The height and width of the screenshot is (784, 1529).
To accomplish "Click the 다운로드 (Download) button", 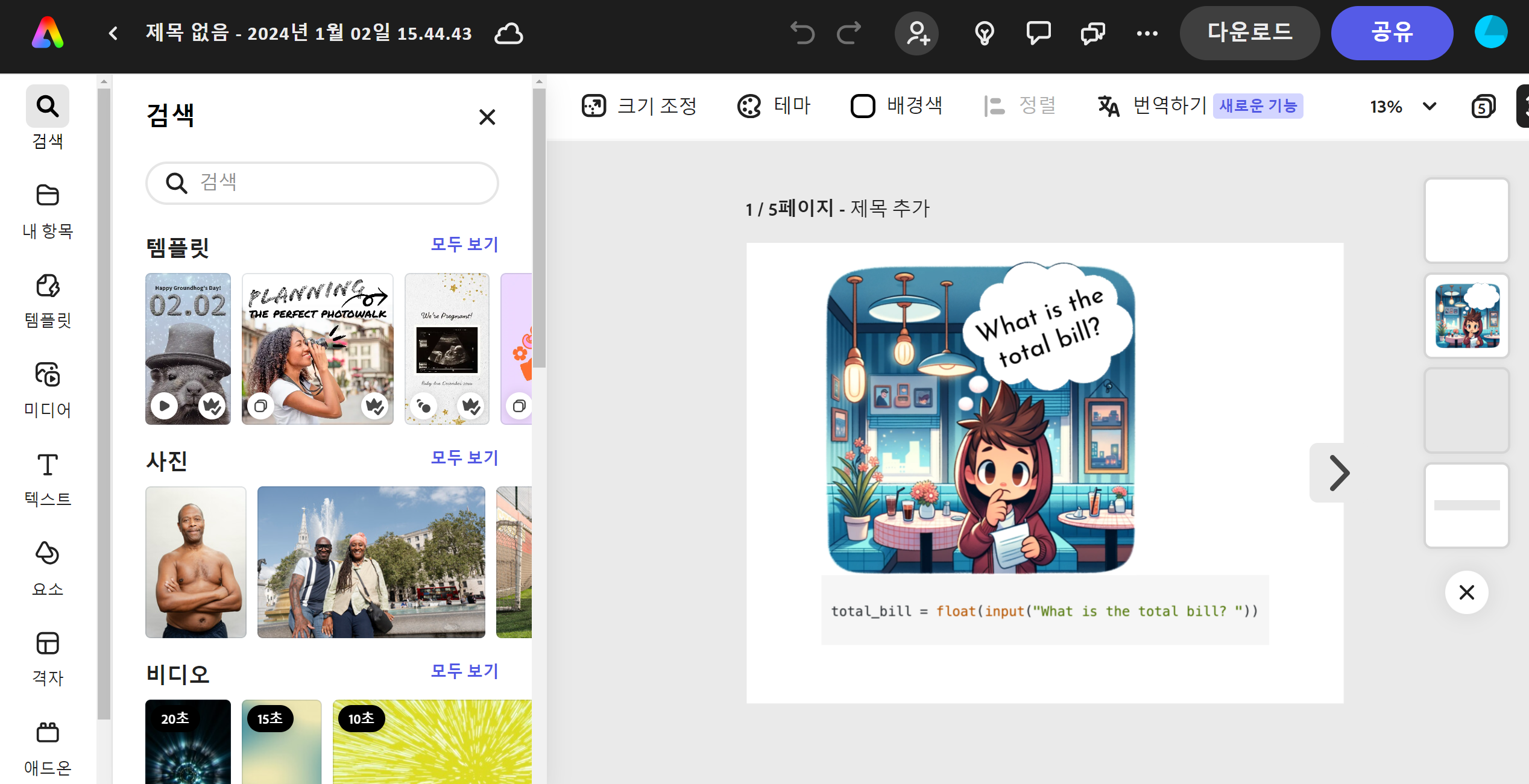I will tap(1249, 33).
